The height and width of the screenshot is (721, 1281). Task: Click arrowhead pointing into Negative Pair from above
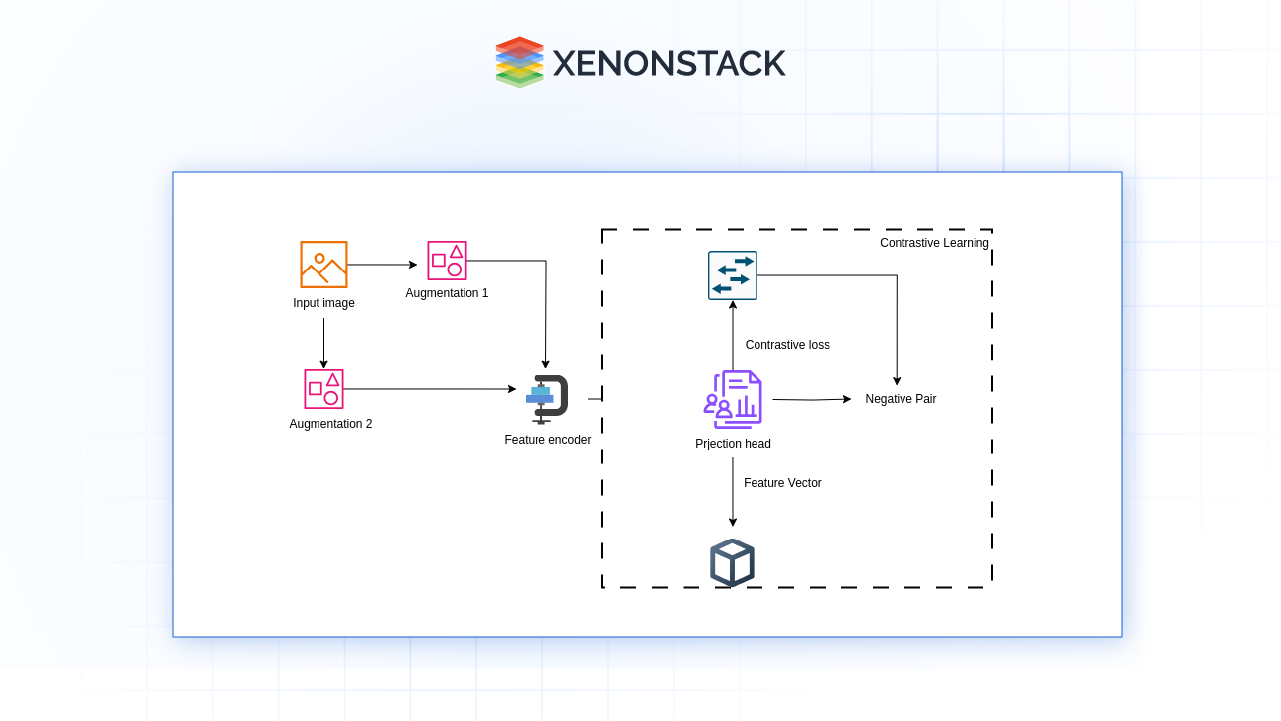pyautogui.click(x=897, y=381)
